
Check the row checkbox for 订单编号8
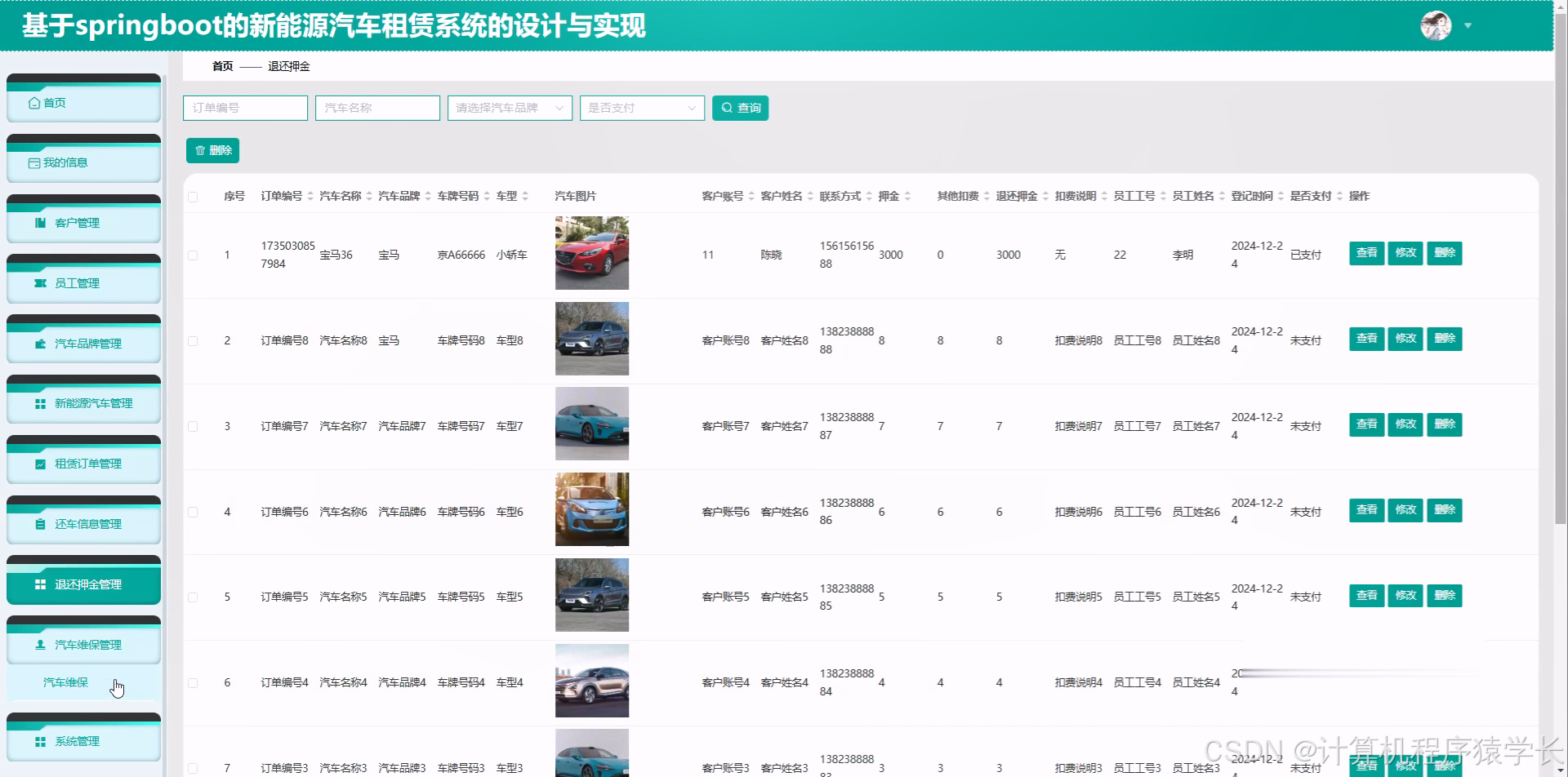click(x=194, y=340)
